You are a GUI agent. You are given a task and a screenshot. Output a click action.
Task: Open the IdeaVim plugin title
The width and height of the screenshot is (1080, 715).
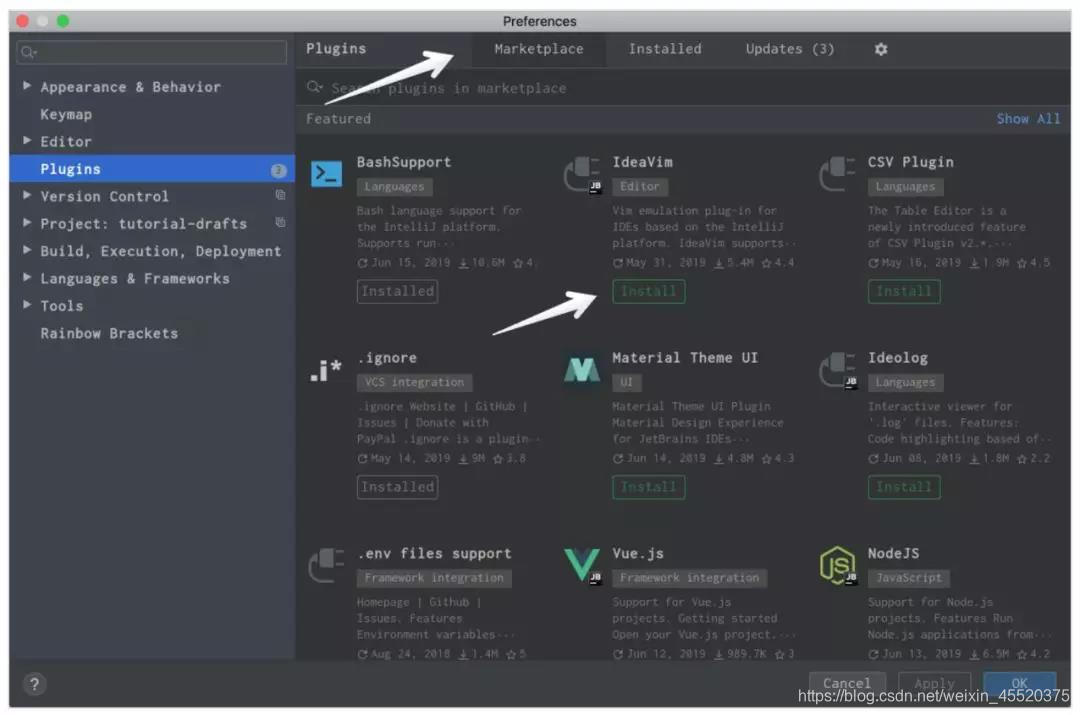tap(643, 163)
